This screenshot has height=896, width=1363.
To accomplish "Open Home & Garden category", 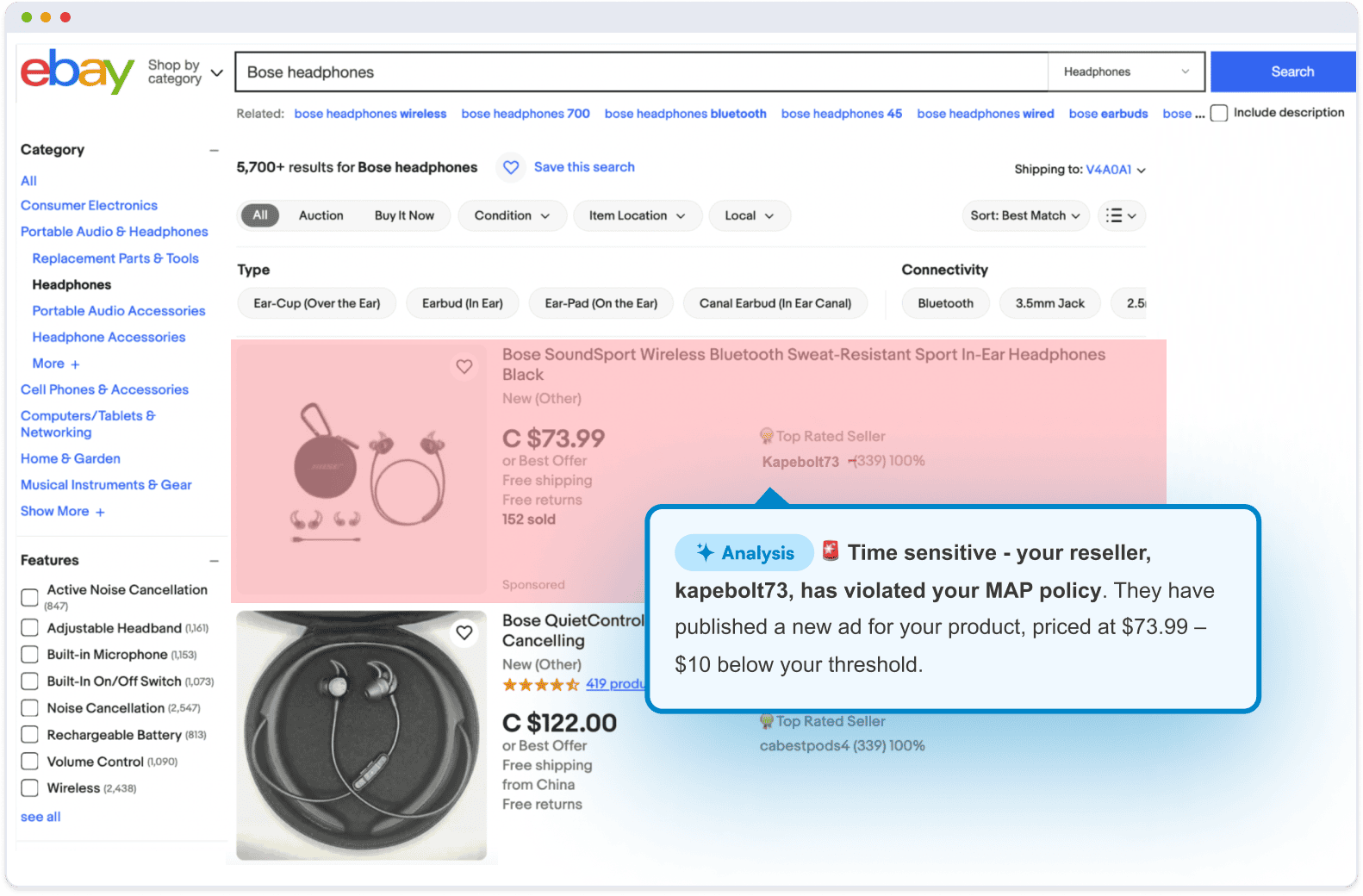I will pos(71,459).
